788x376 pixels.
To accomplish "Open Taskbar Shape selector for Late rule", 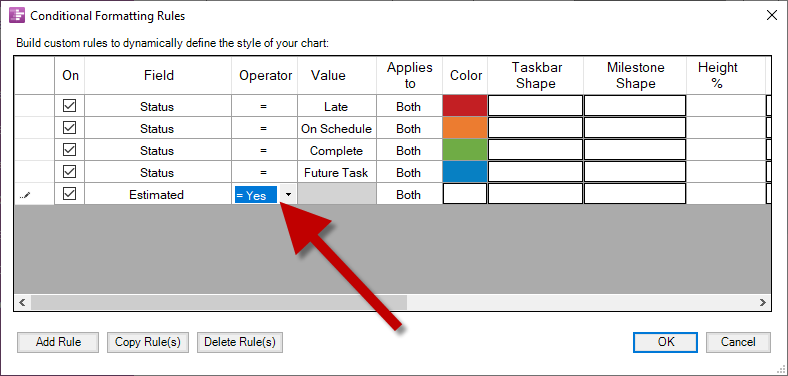I will pyautogui.click(x=535, y=106).
